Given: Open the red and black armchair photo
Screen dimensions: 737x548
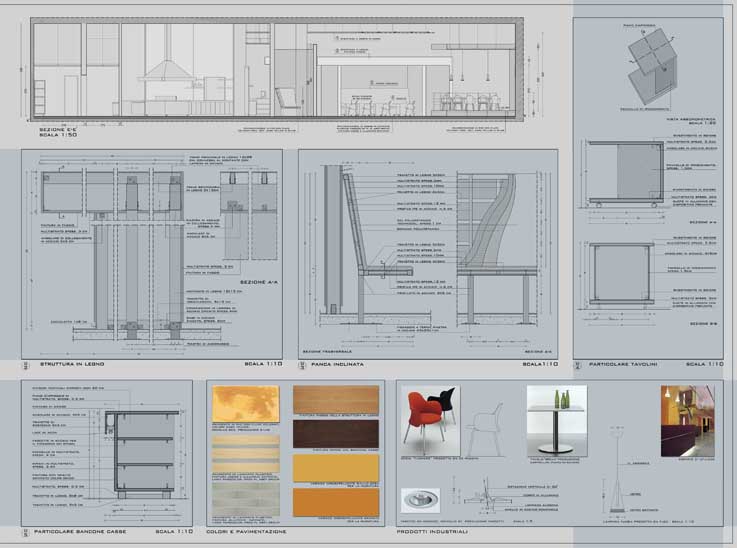Looking at the screenshot, I should pyautogui.click(x=430, y=421).
